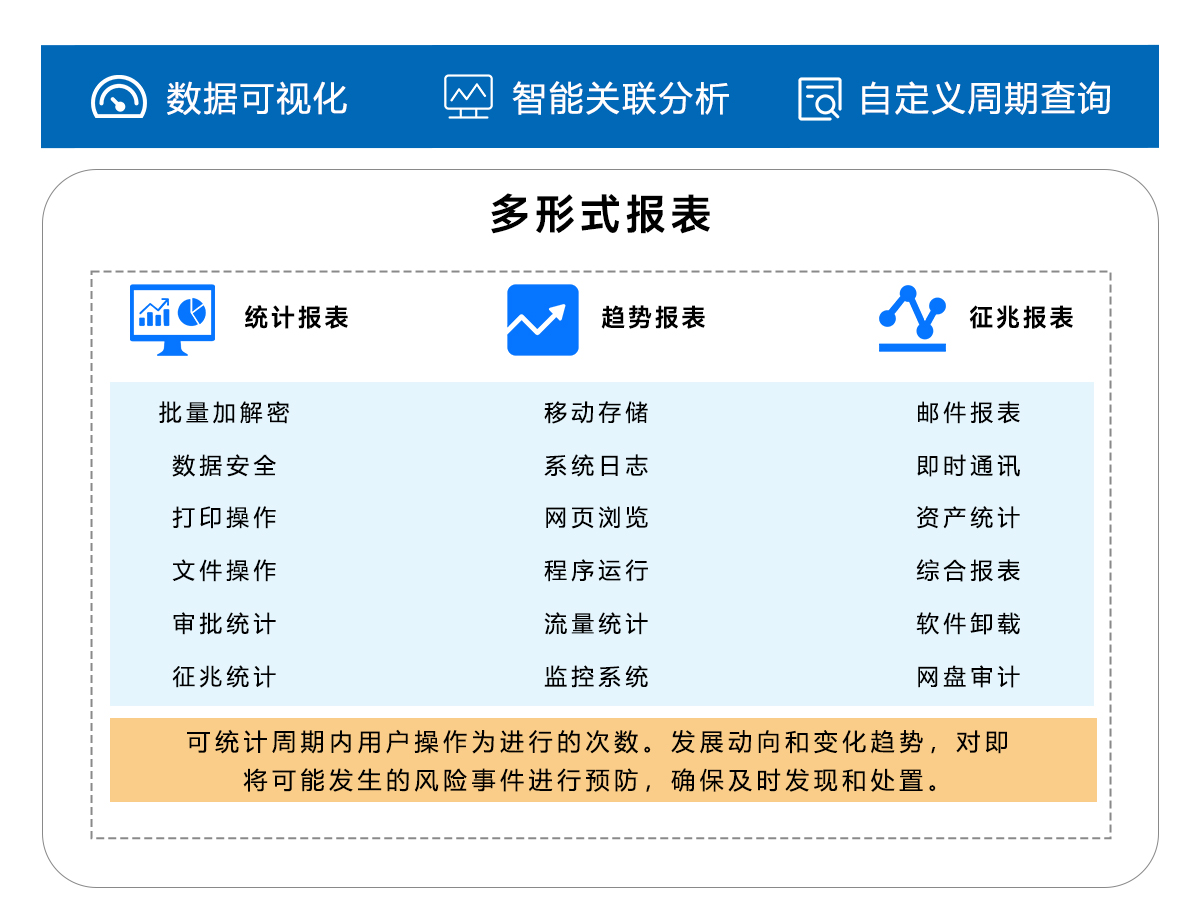Viewport: 1200px width, 900px height.
Task: Click the 多形式报表 title
Action: [600, 214]
